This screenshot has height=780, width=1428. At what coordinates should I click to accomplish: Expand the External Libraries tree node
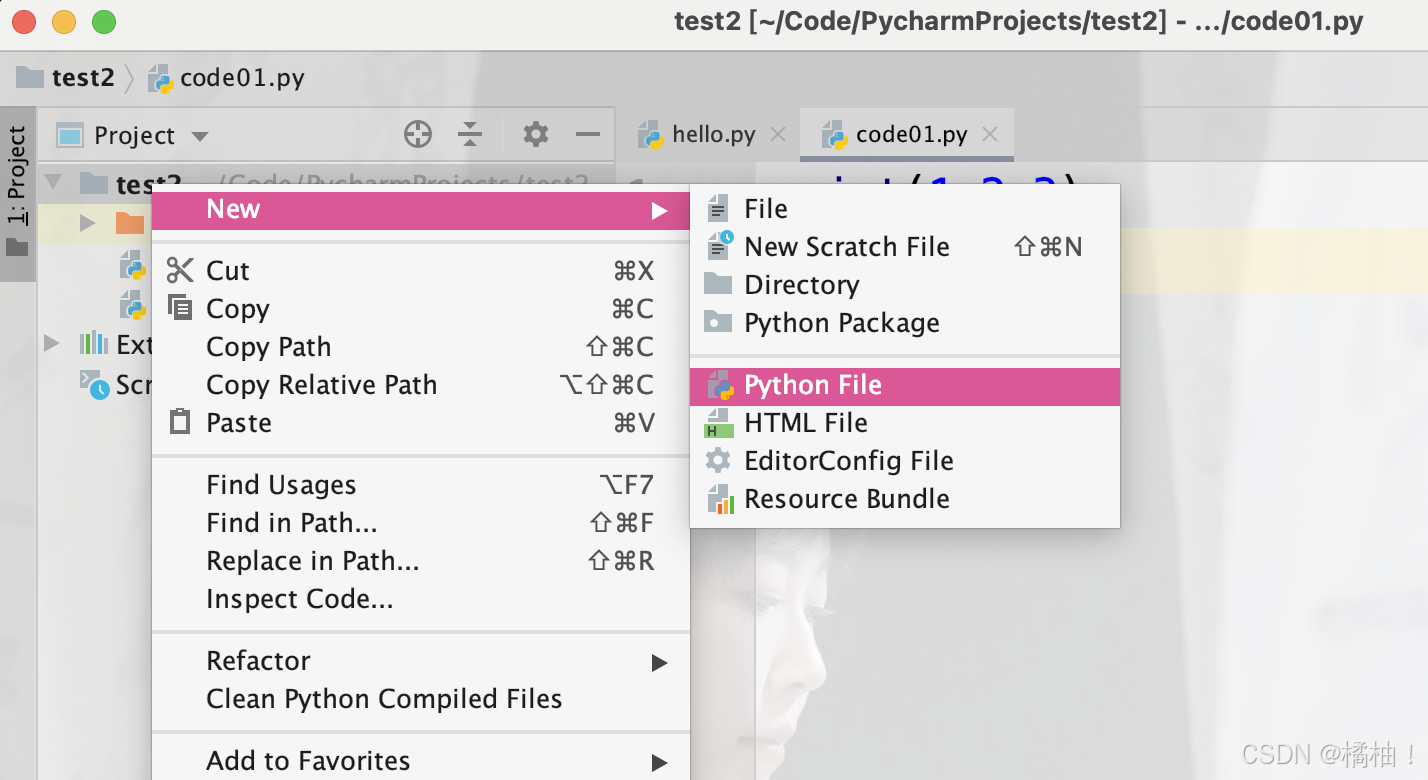52,344
